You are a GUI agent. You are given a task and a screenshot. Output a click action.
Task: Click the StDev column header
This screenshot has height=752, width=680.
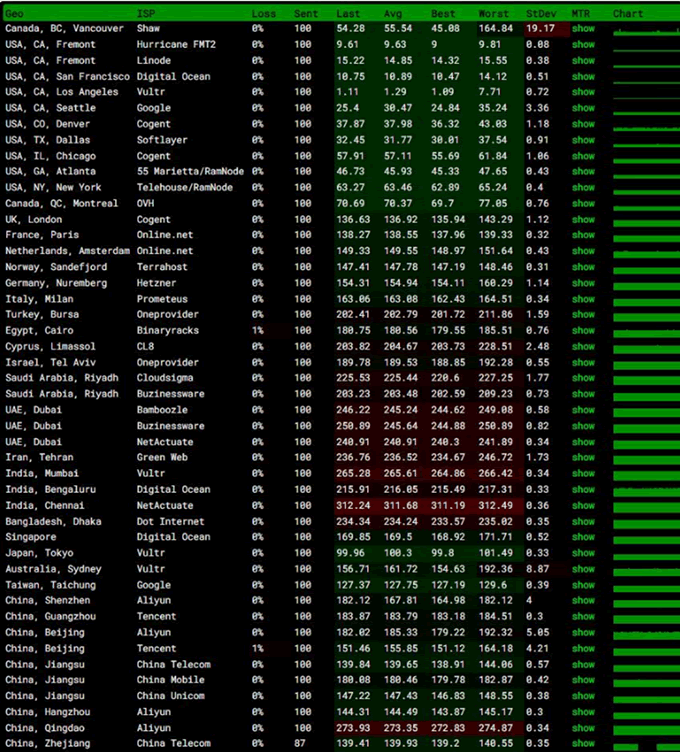coord(541,14)
